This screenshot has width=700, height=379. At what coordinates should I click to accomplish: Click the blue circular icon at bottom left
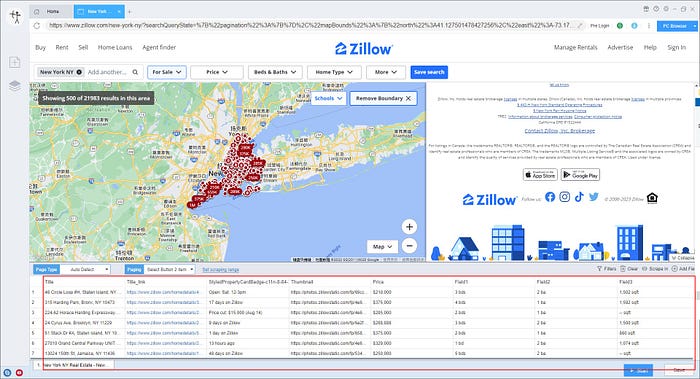tap(7, 372)
